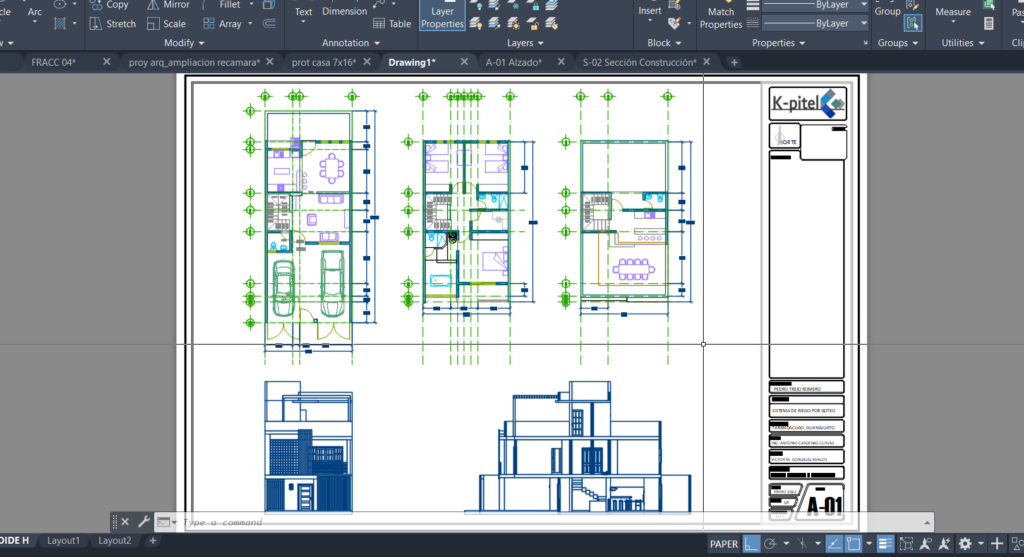
Task: Click the new drawing tab plus button
Action: [734, 62]
